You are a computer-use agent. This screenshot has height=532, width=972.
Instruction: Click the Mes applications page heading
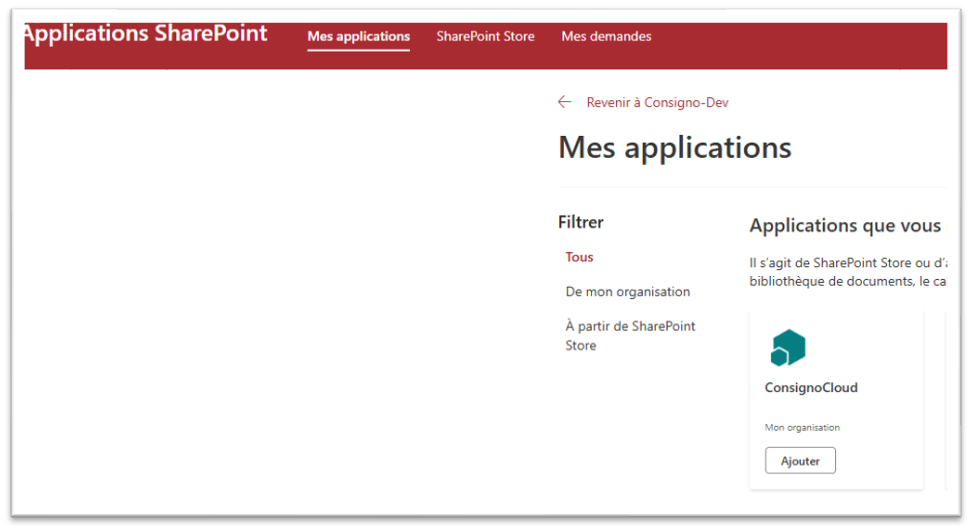pyautogui.click(x=675, y=148)
